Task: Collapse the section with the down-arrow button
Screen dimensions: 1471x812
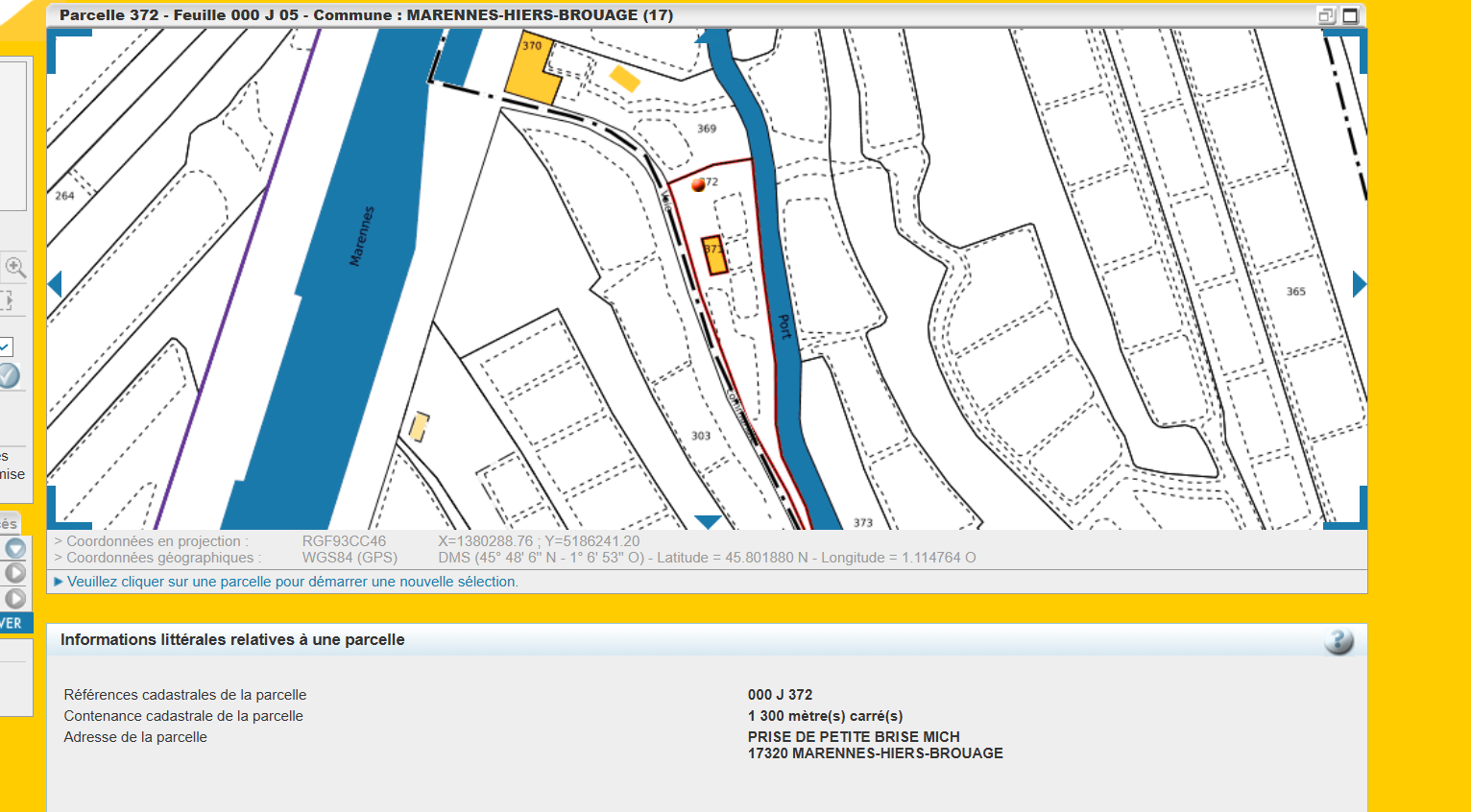Action: click(x=15, y=548)
